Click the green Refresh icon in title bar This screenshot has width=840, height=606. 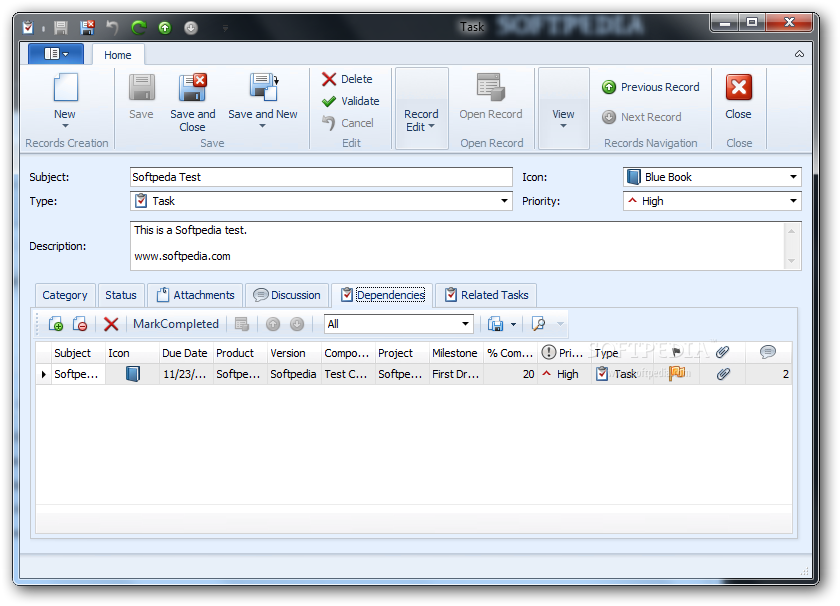(139, 27)
